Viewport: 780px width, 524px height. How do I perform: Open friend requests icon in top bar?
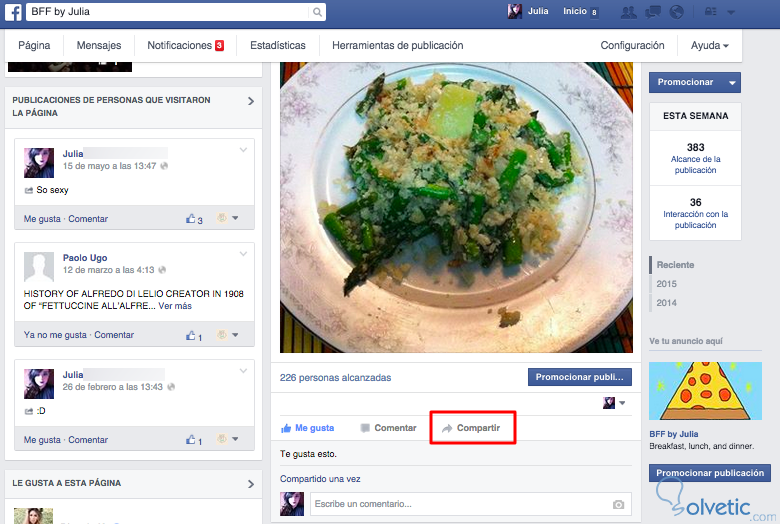(x=628, y=12)
